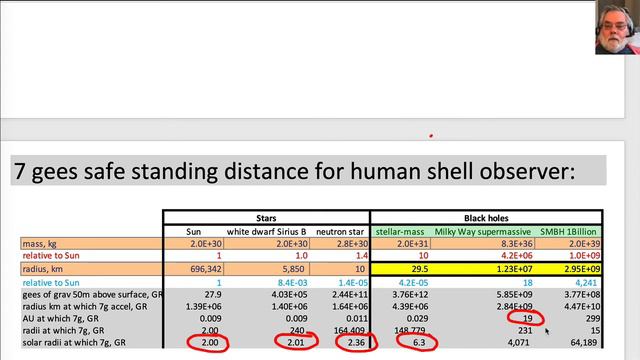Click the white dwarf radii value 240

297,331
